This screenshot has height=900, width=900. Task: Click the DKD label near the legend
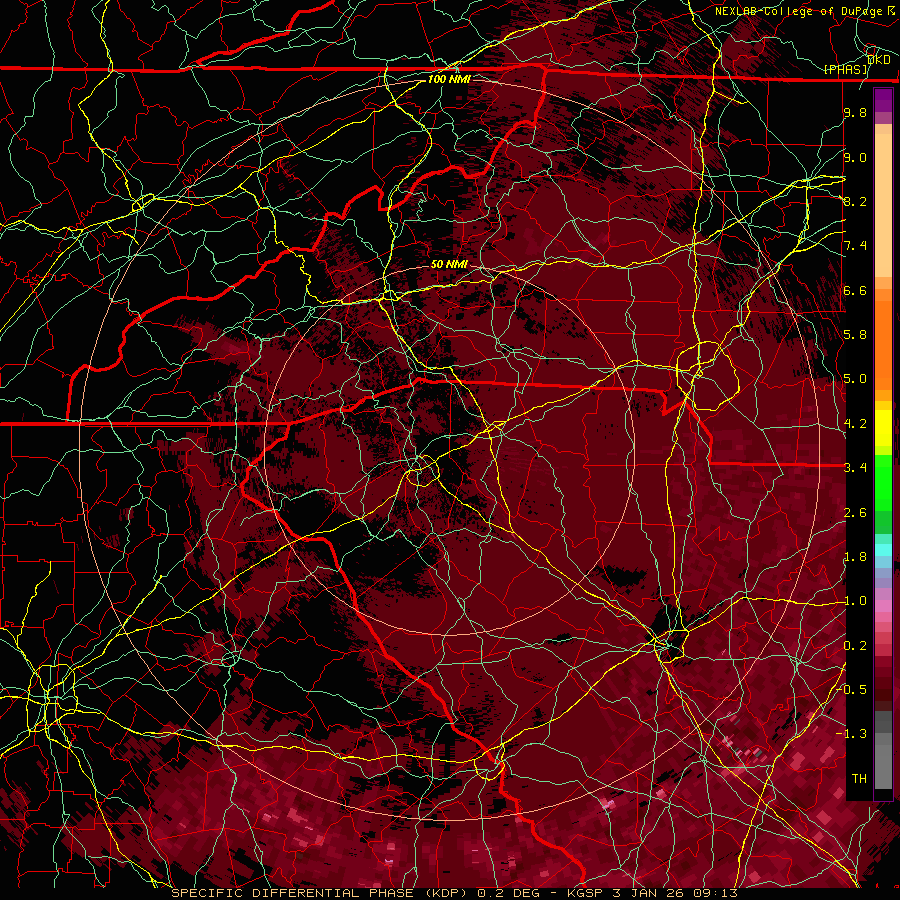point(878,60)
